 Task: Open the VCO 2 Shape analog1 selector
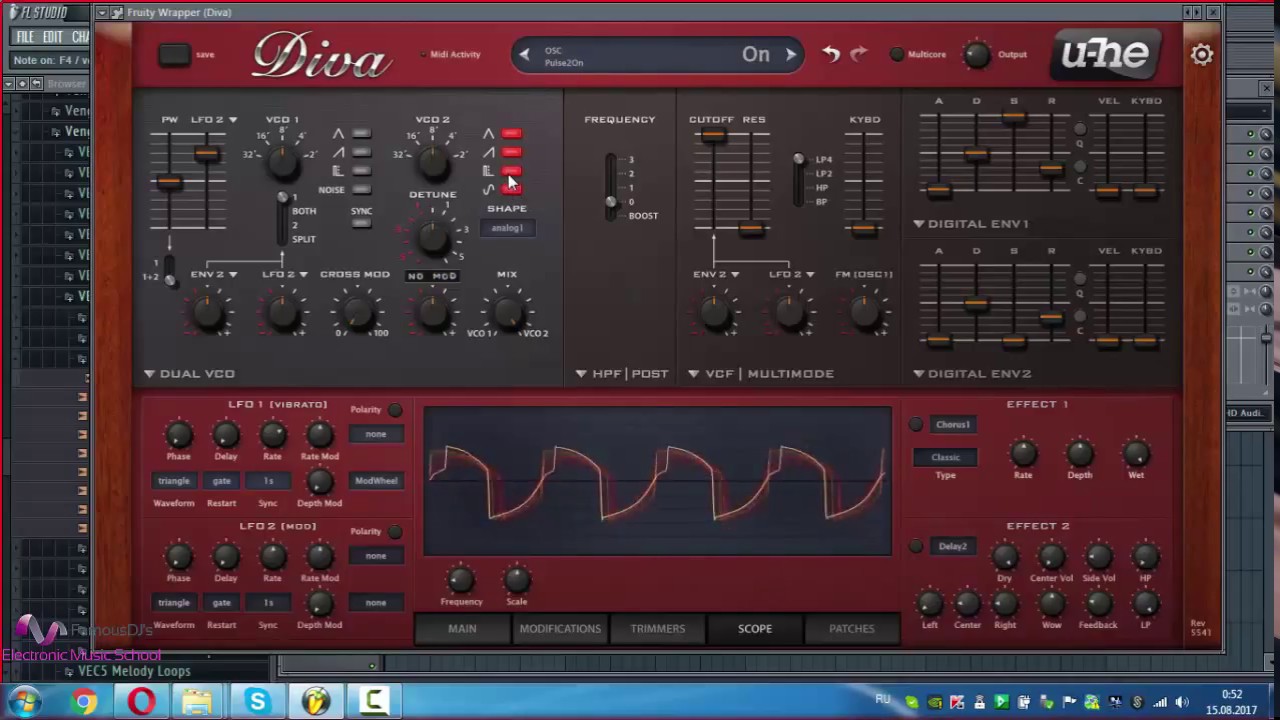point(507,228)
